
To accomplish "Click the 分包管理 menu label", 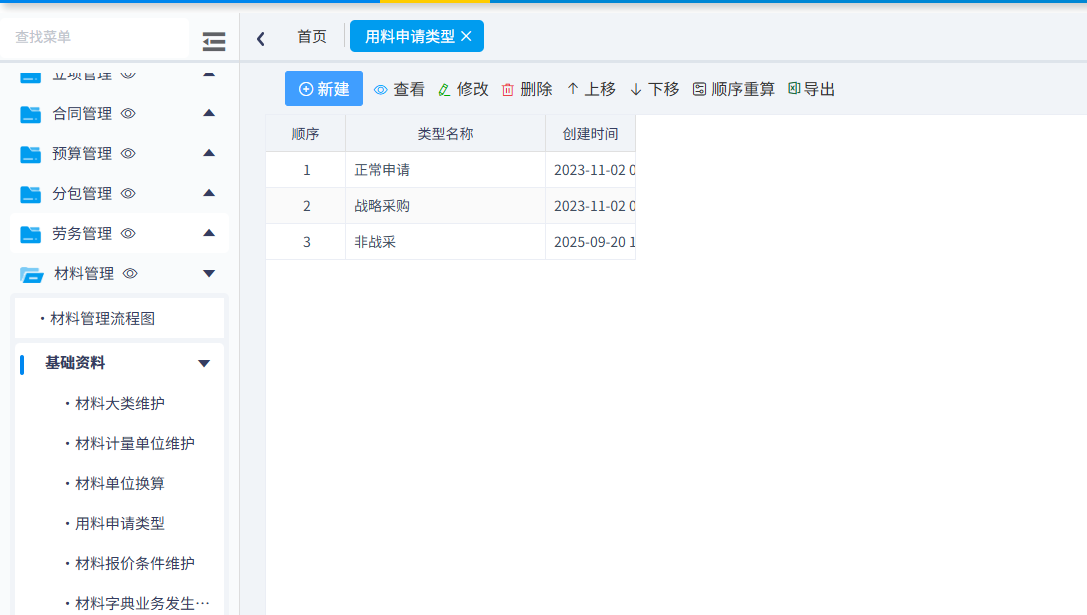I will click(x=82, y=193).
